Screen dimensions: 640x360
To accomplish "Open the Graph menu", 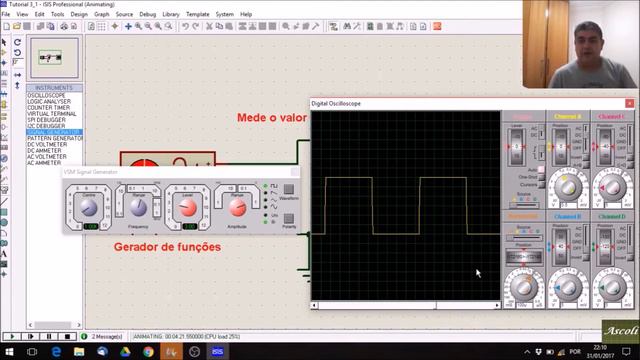I will point(102,14).
